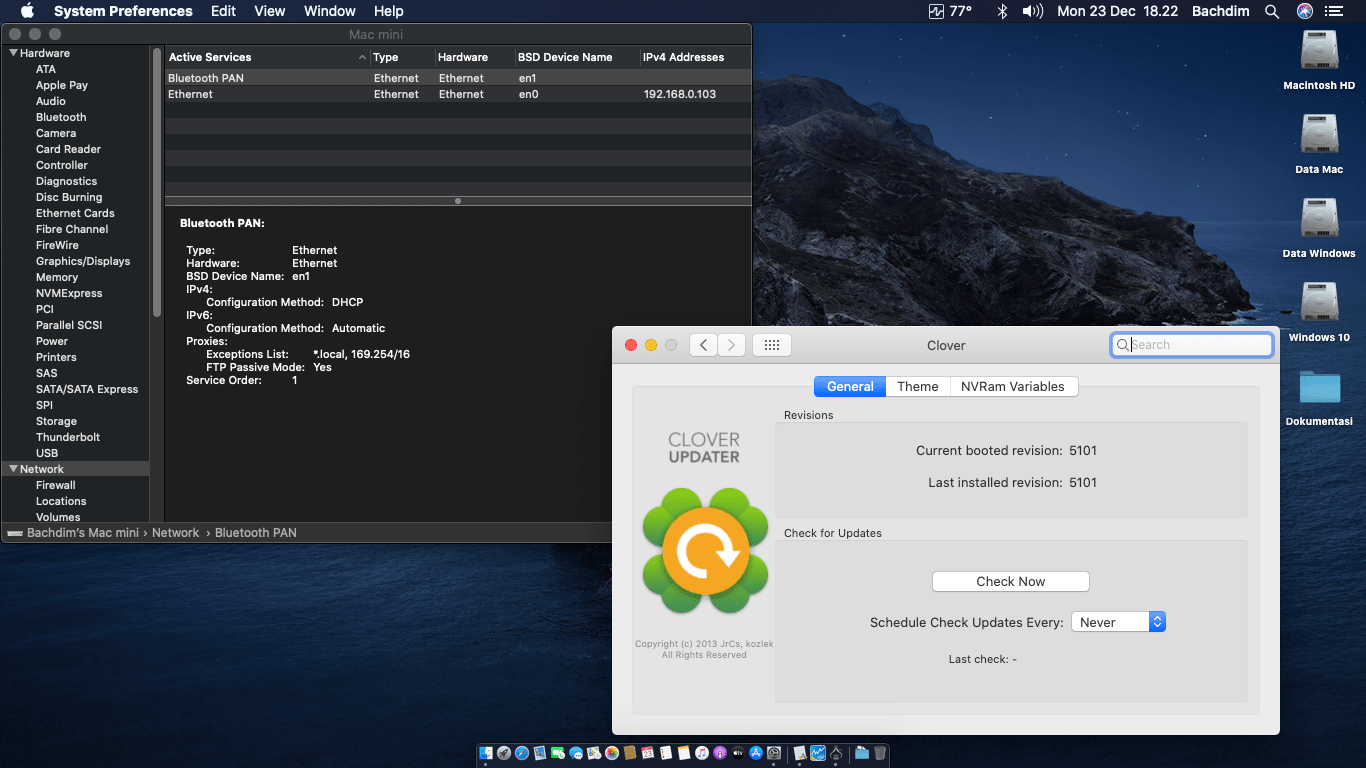Click in the Clover Search field
Image resolution: width=1366 pixels, height=768 pixels.
(x=1192, y=345)
